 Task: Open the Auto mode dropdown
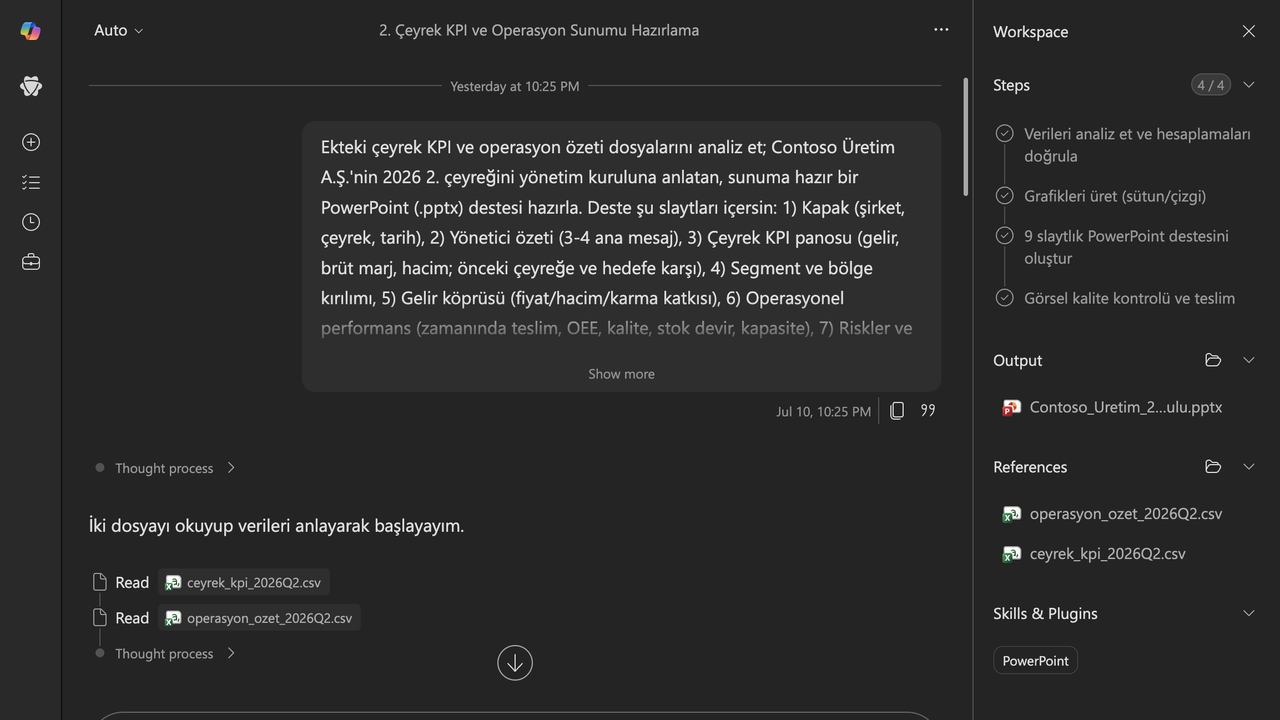click(118, 31)
